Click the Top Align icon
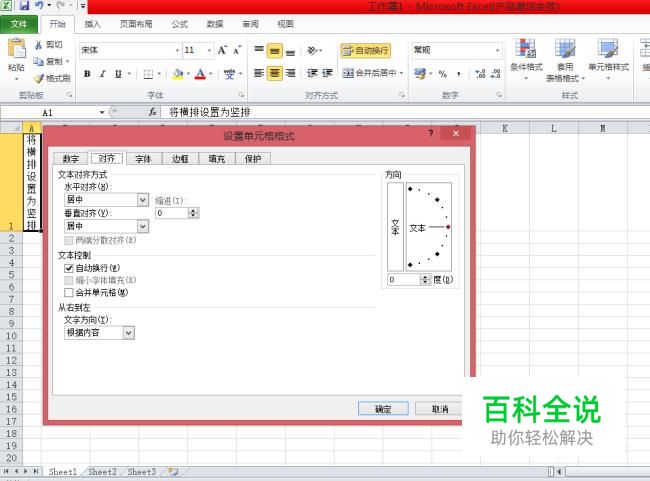650x481 pixels. pyautogui.click(x=259, y=51)
